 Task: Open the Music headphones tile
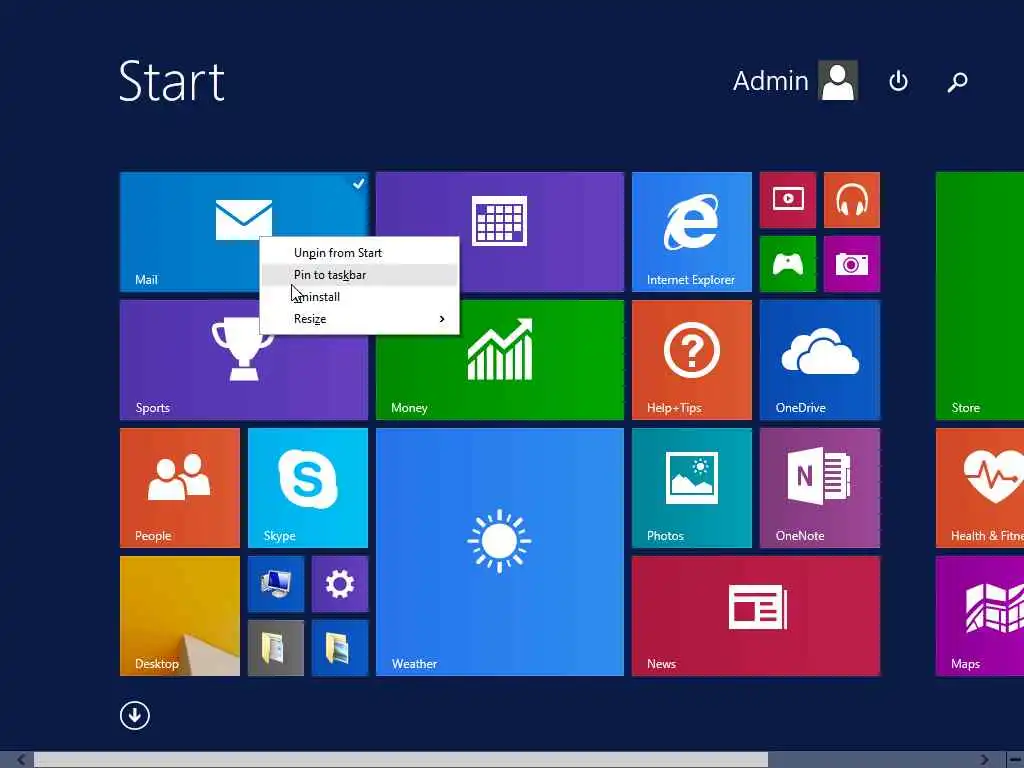tap(852, 200)
